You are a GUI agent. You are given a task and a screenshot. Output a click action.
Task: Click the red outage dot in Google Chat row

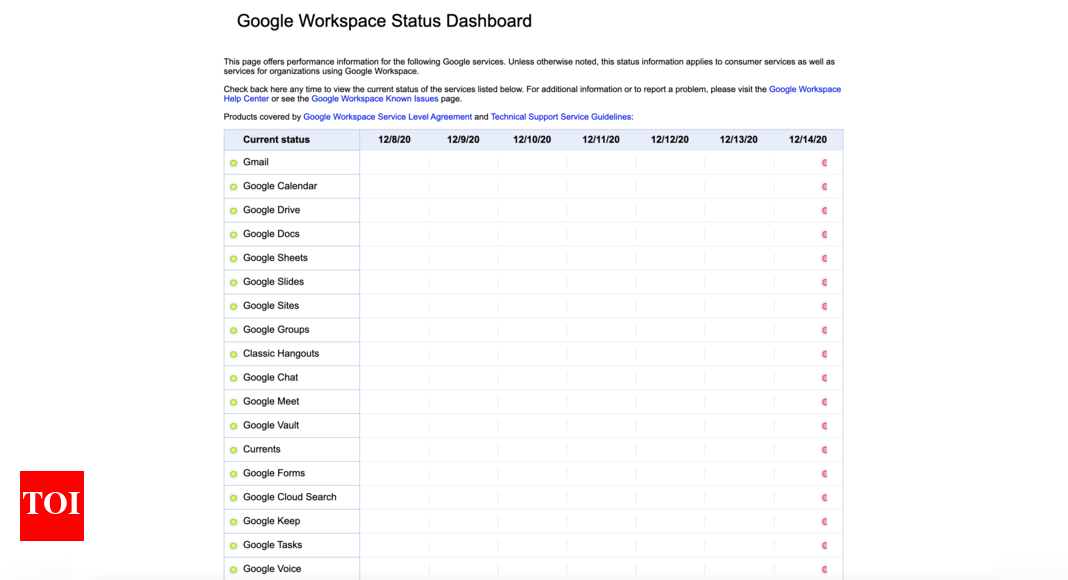tap(824, 378)
